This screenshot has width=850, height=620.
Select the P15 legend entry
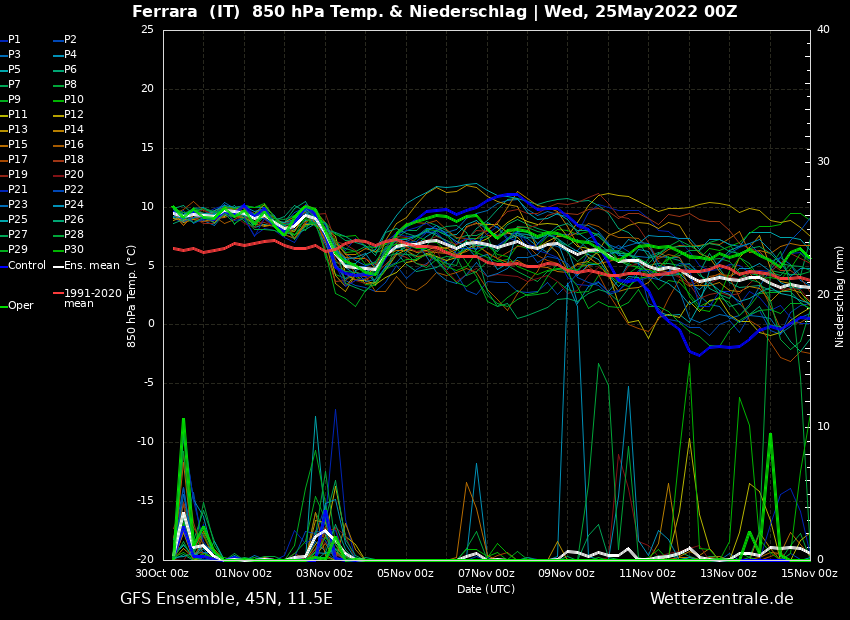coord(18,145)
